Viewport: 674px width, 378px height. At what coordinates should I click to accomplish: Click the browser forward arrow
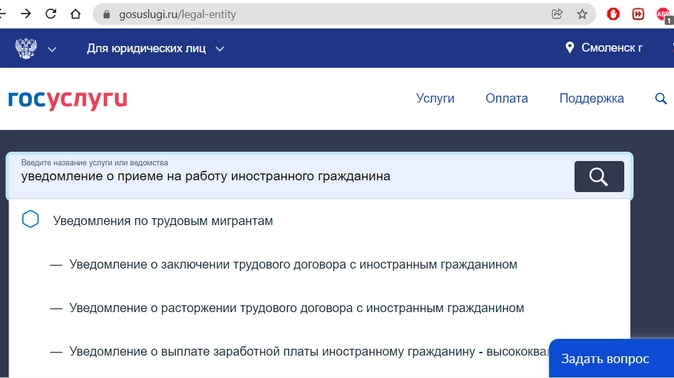click(26, 14)
